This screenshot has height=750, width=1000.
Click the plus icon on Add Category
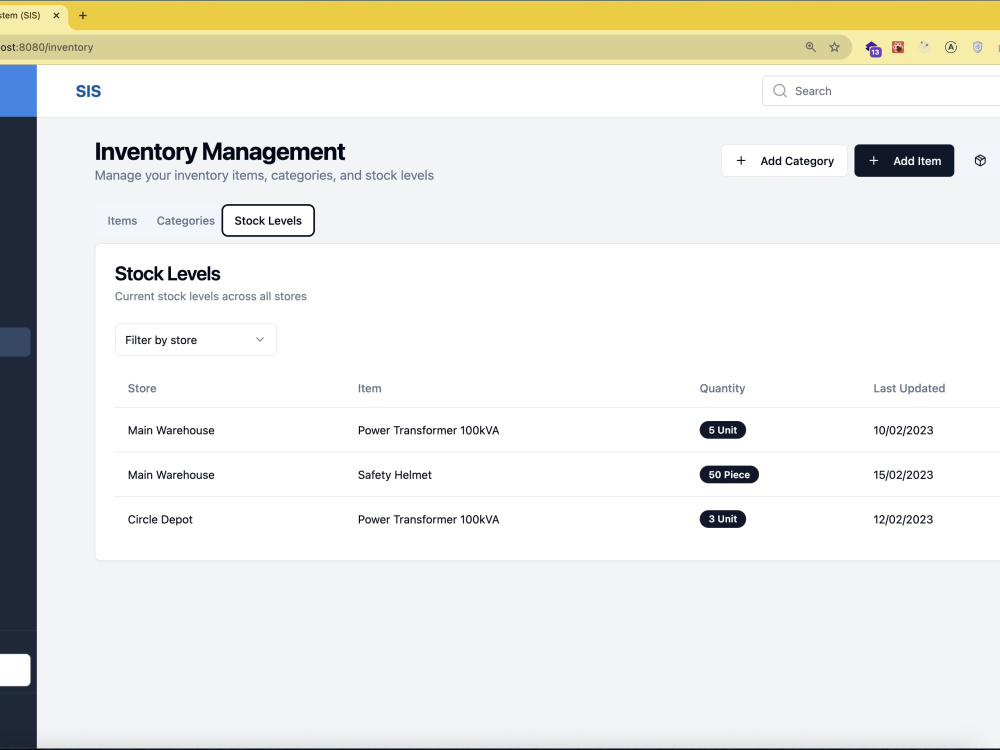tap(741, 161)
